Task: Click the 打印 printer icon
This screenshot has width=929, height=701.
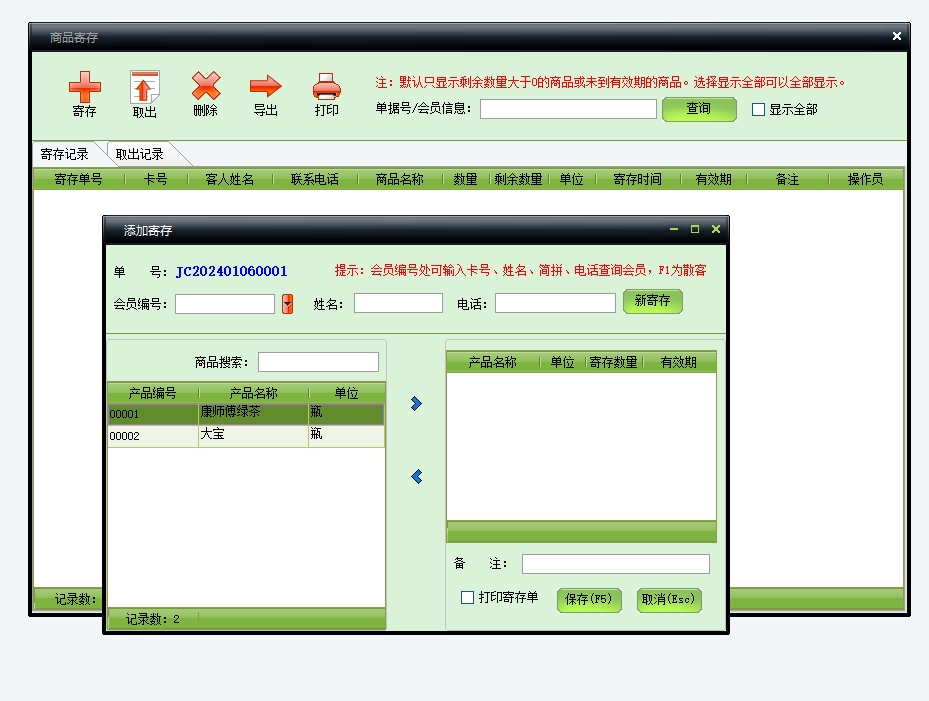Action: [x=327, y=87]
